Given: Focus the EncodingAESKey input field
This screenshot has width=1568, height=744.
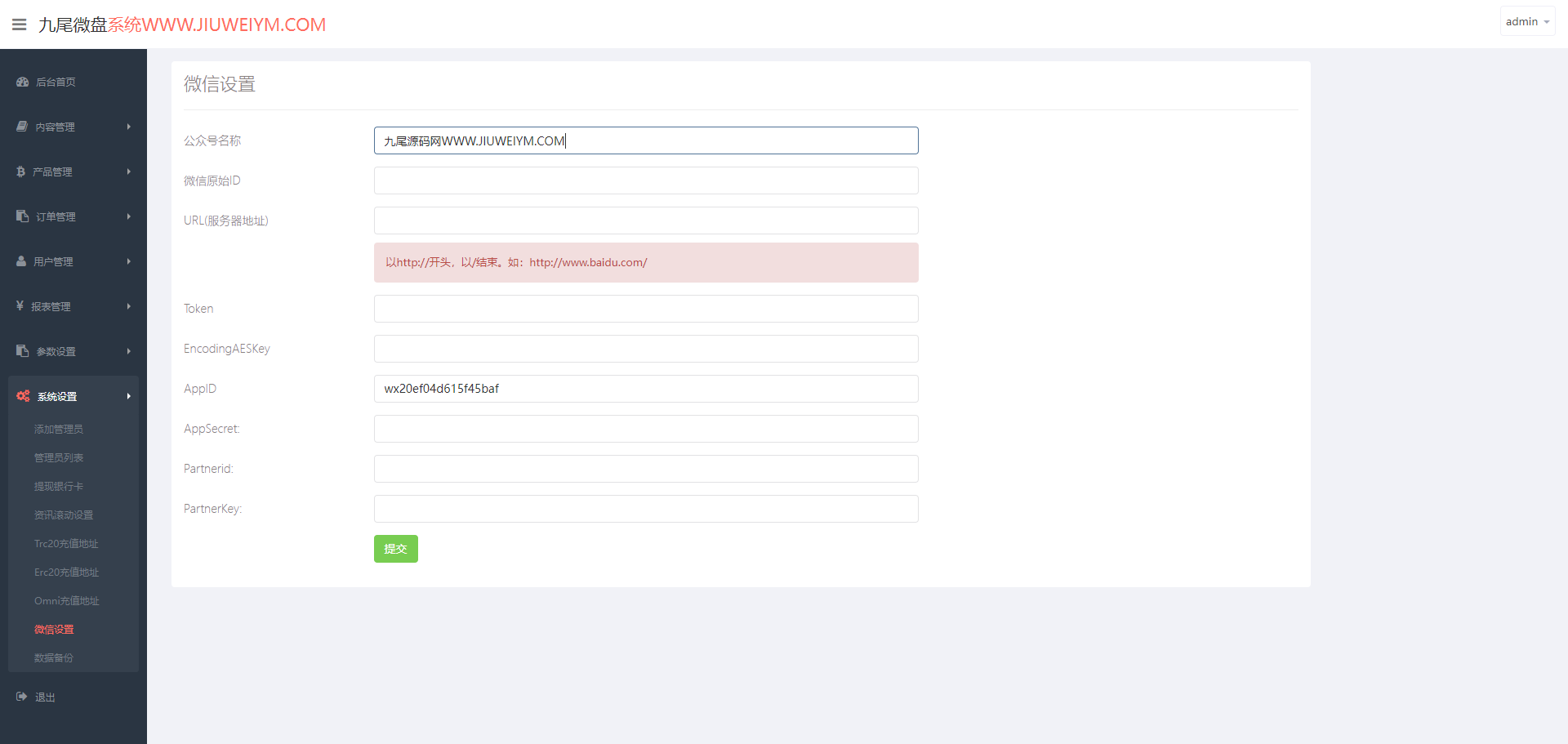Looking at the screenshot, I should [646, 349].
